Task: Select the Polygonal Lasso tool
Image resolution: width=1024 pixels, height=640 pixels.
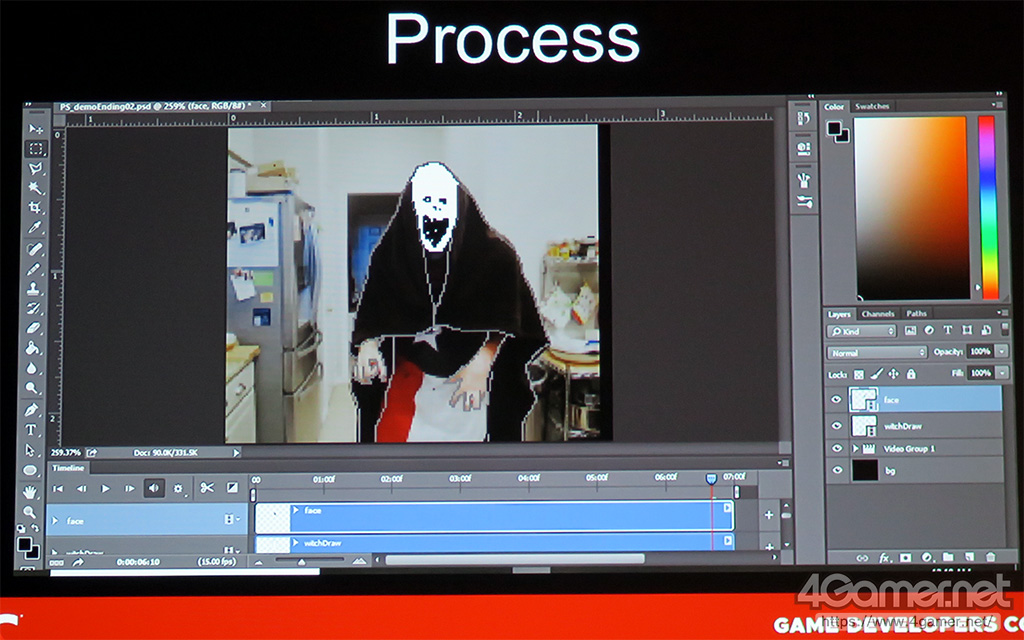Action: coord(35,168)
